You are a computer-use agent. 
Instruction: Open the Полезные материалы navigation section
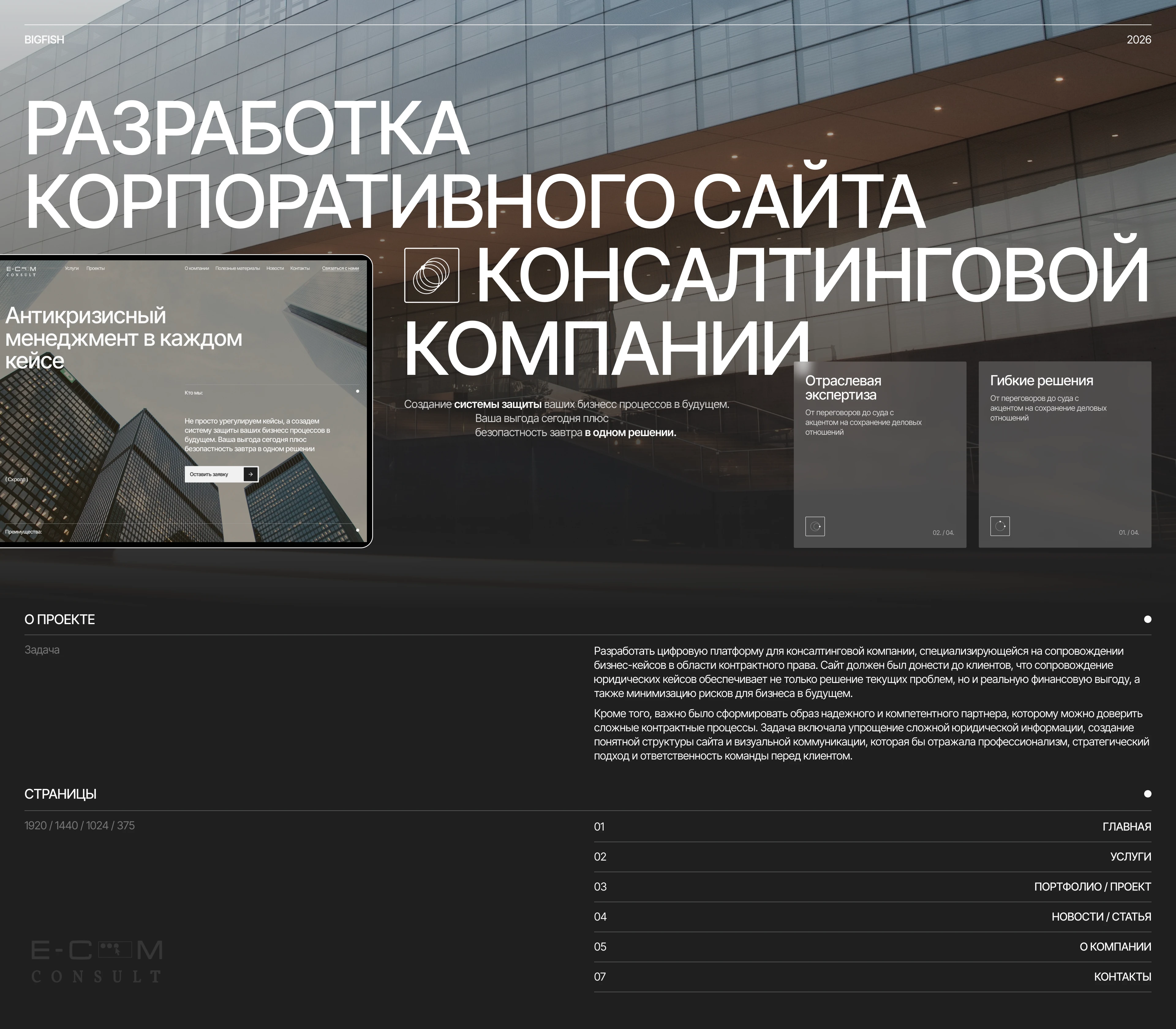coord(237,268)
